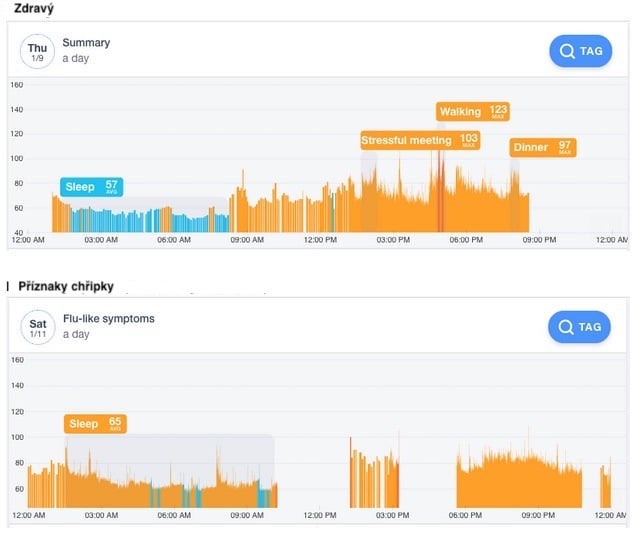Image resolution: width=642 pixels, height=535 pixels.
Task: Click the 'a day' subtitle under Summary
Action: 76,58
